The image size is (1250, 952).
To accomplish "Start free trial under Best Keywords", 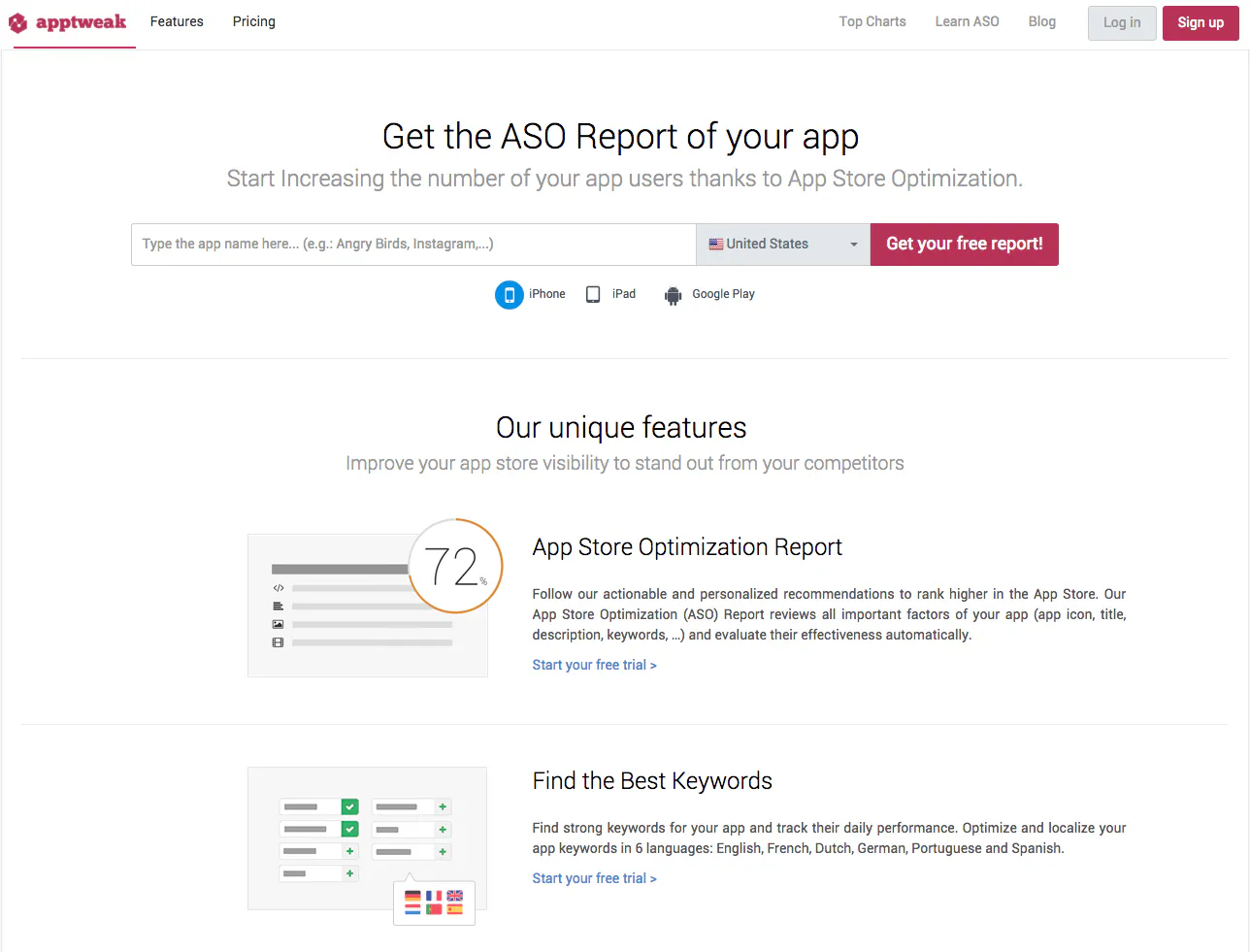I will [x=594, y=878].
